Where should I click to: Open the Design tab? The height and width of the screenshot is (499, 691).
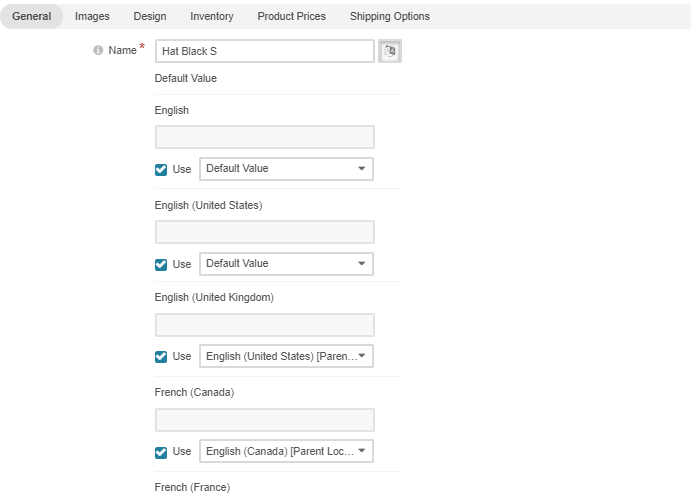tap(150, 16)
